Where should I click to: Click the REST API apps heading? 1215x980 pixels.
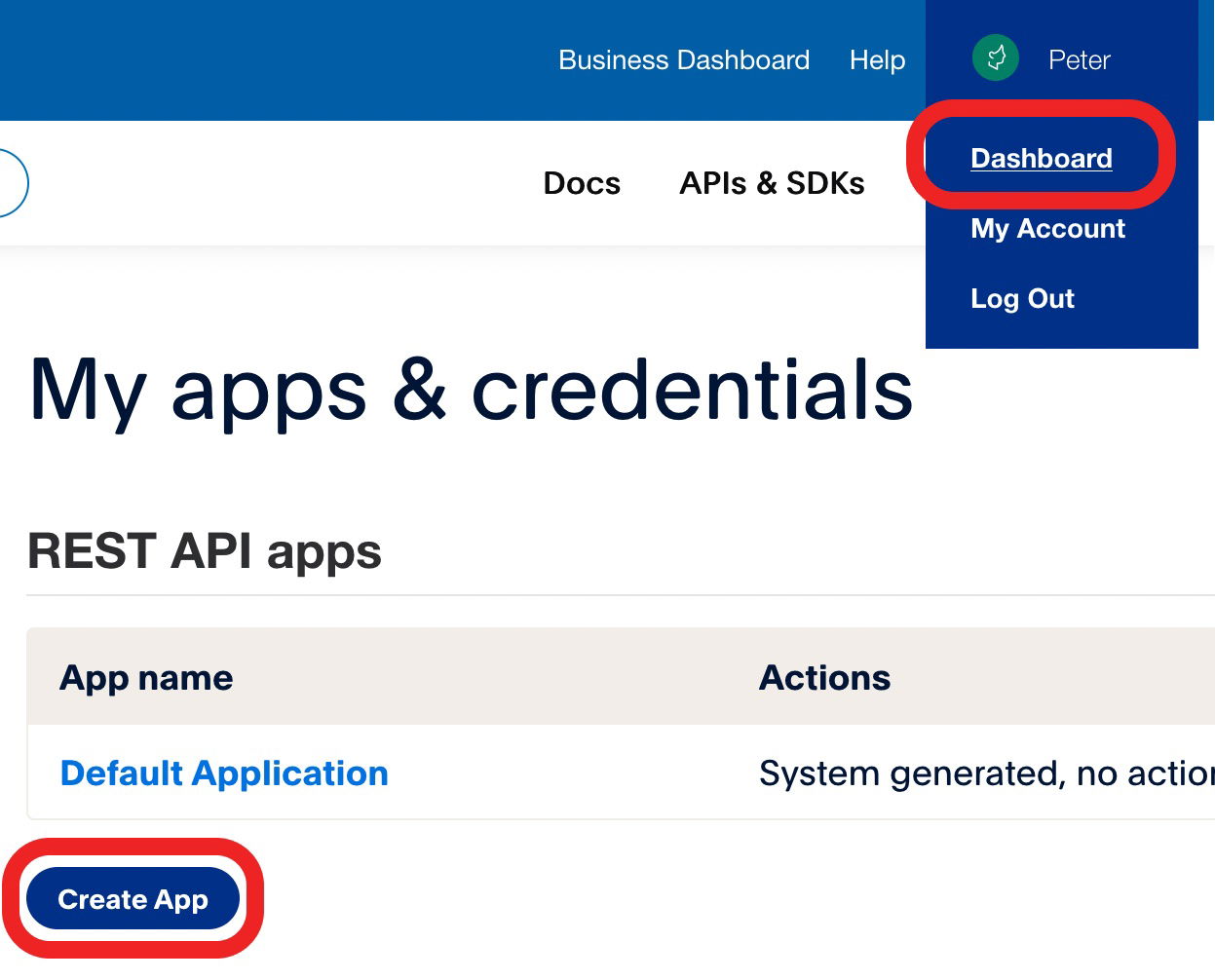pyautogui.click(x=205, y=551)
